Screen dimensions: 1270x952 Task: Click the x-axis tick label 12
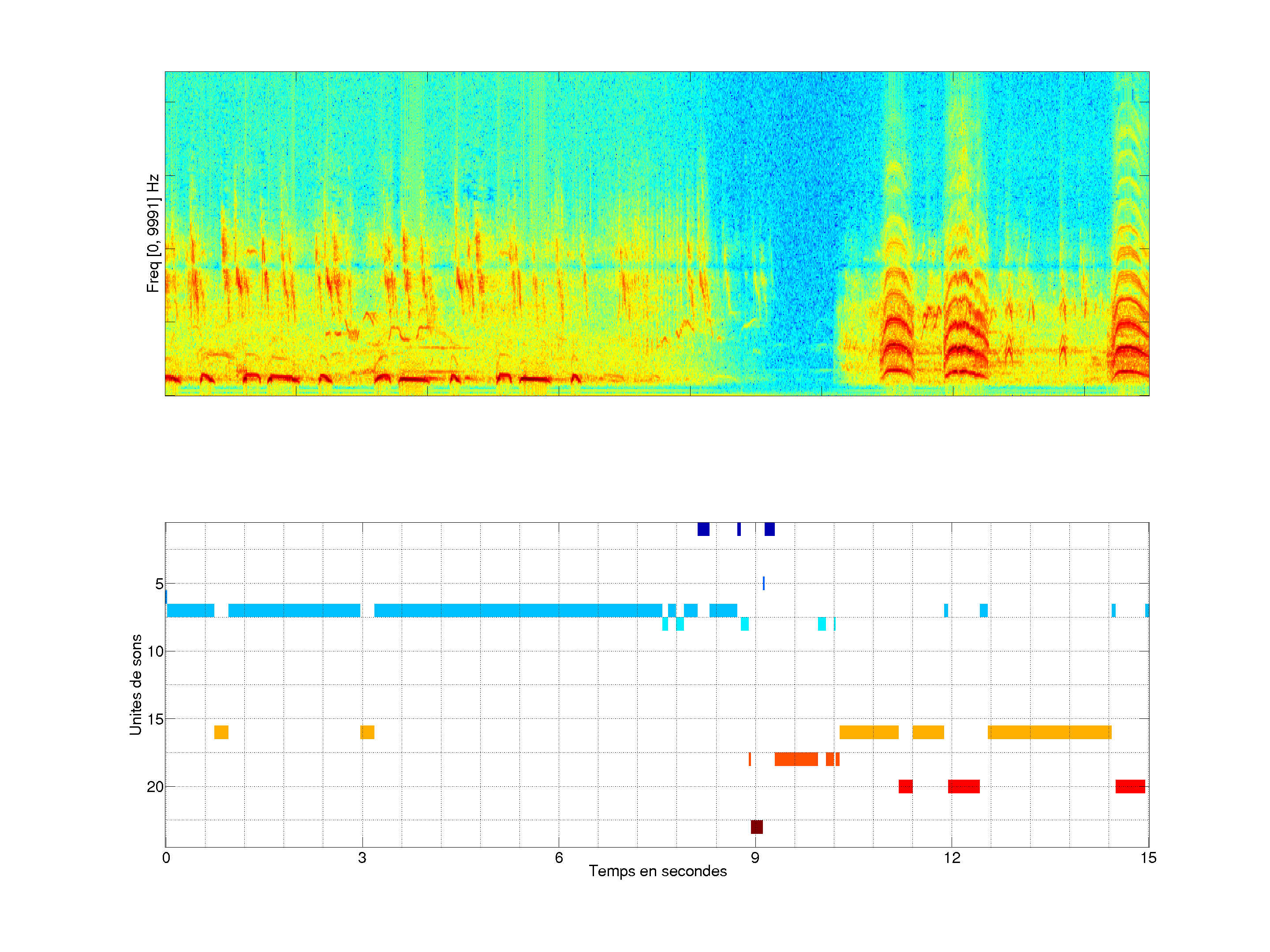click(952, 858)
